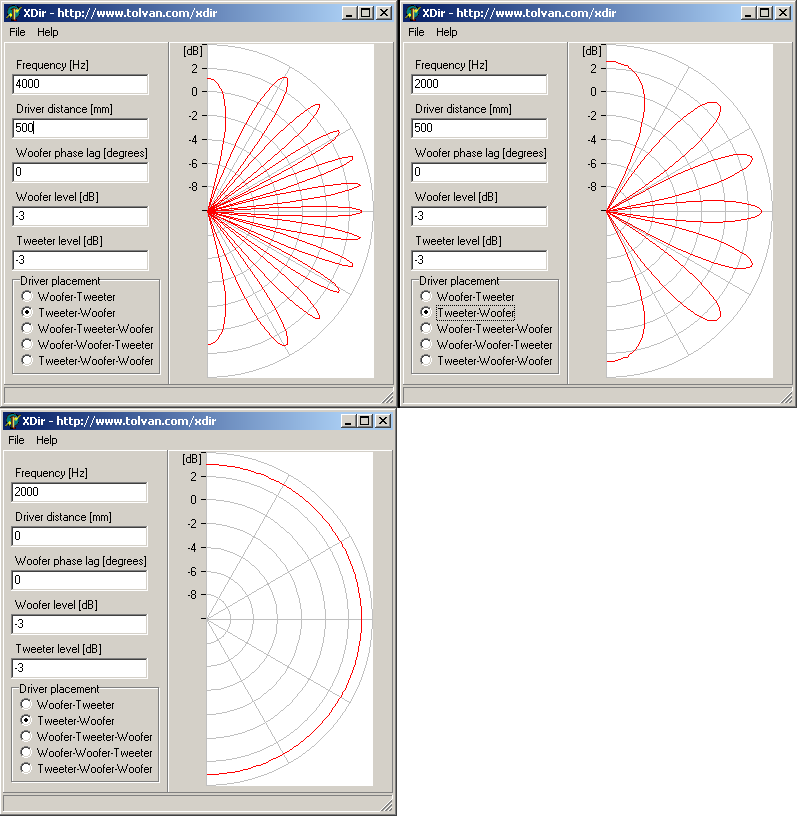The image size is (797, 816).
Task: Click the resize grip of the top-right window
Action: click(x=787, y=398)
